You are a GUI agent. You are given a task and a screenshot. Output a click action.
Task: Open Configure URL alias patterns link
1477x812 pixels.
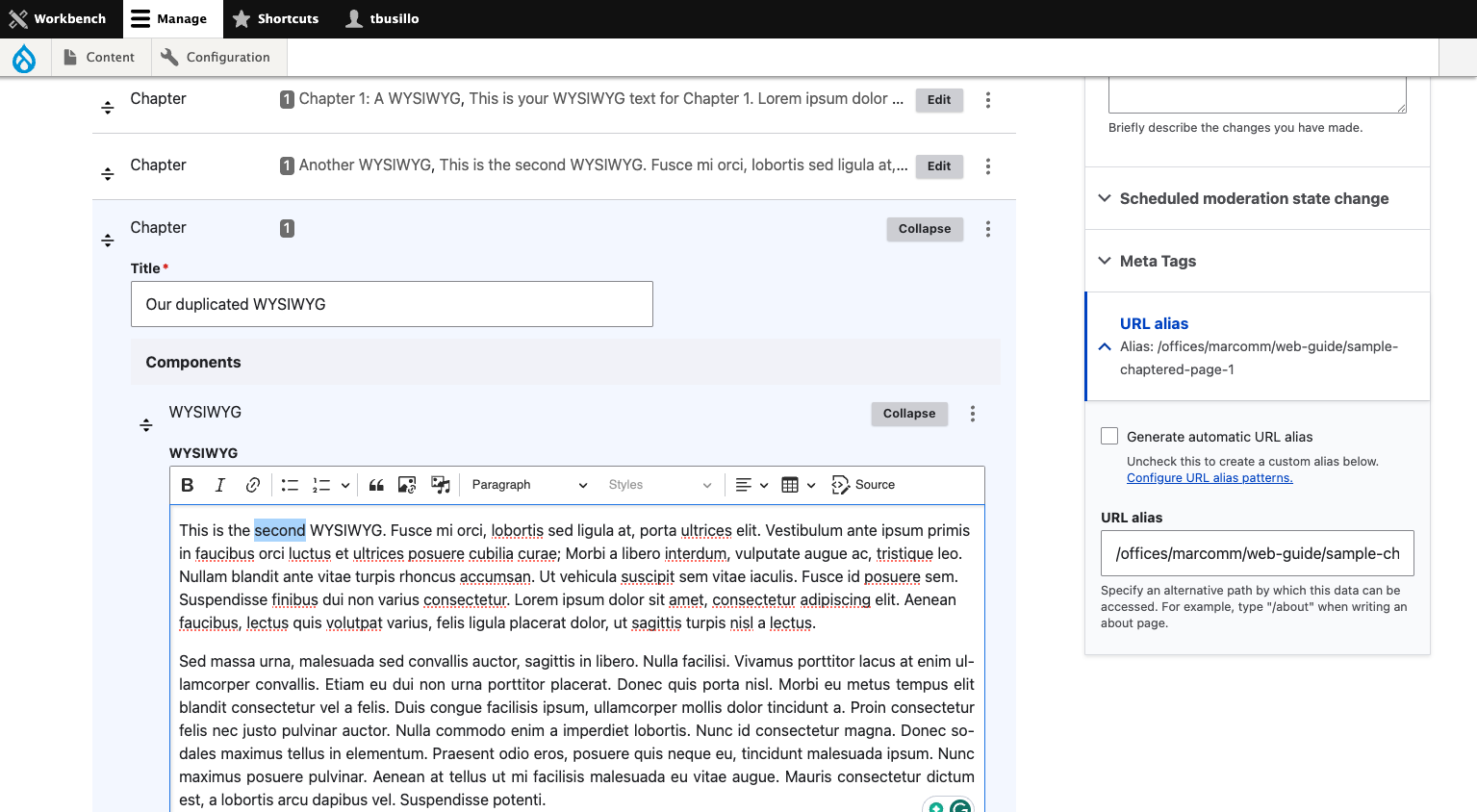pos(1210,478)
